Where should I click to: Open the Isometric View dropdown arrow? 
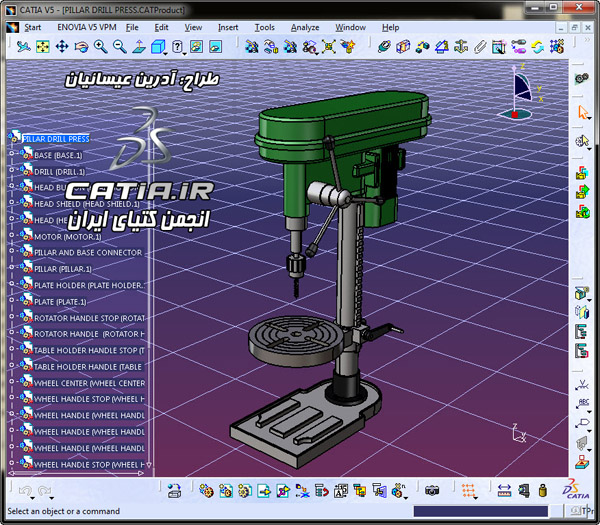[166, 54]
